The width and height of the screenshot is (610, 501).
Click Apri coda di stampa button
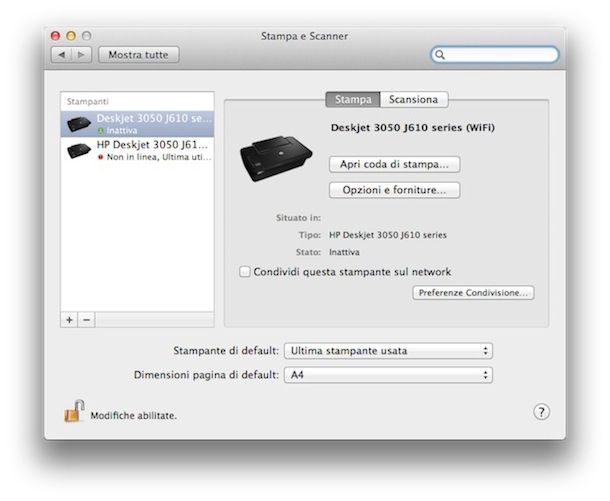point(394,164)
